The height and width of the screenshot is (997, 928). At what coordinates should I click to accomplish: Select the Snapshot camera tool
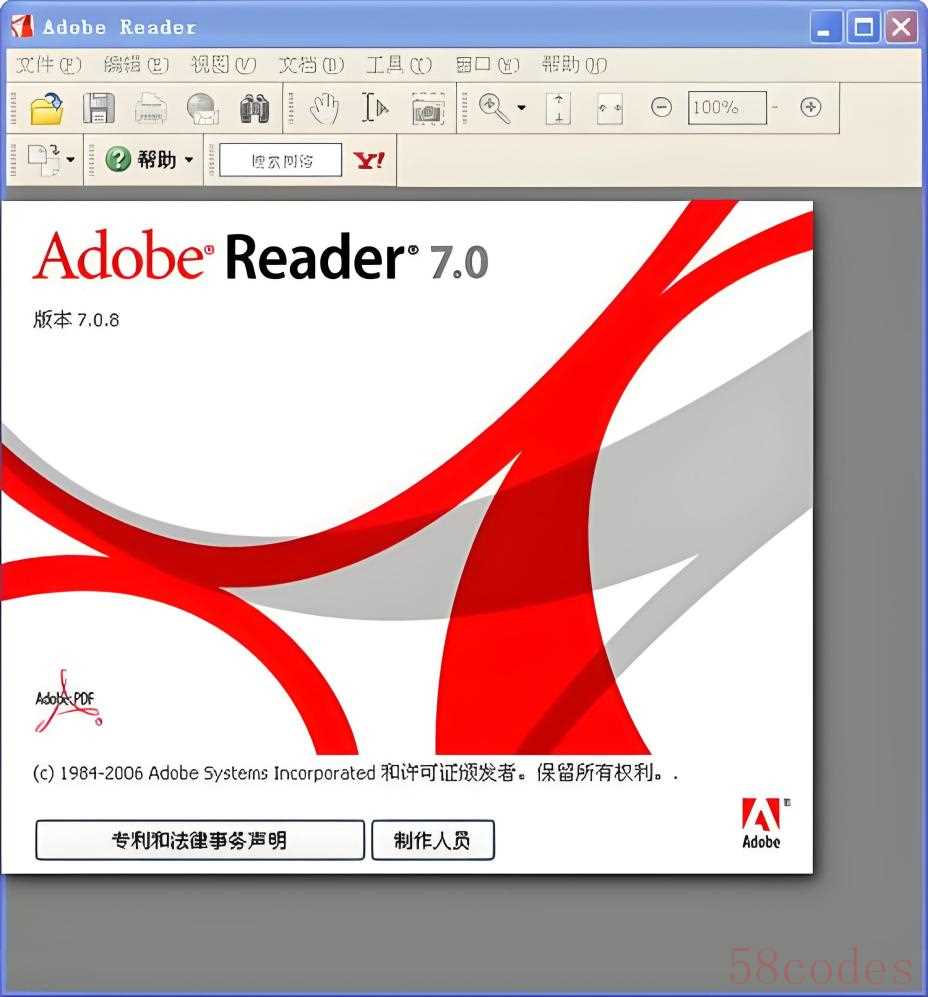click(x=428, y=108)
